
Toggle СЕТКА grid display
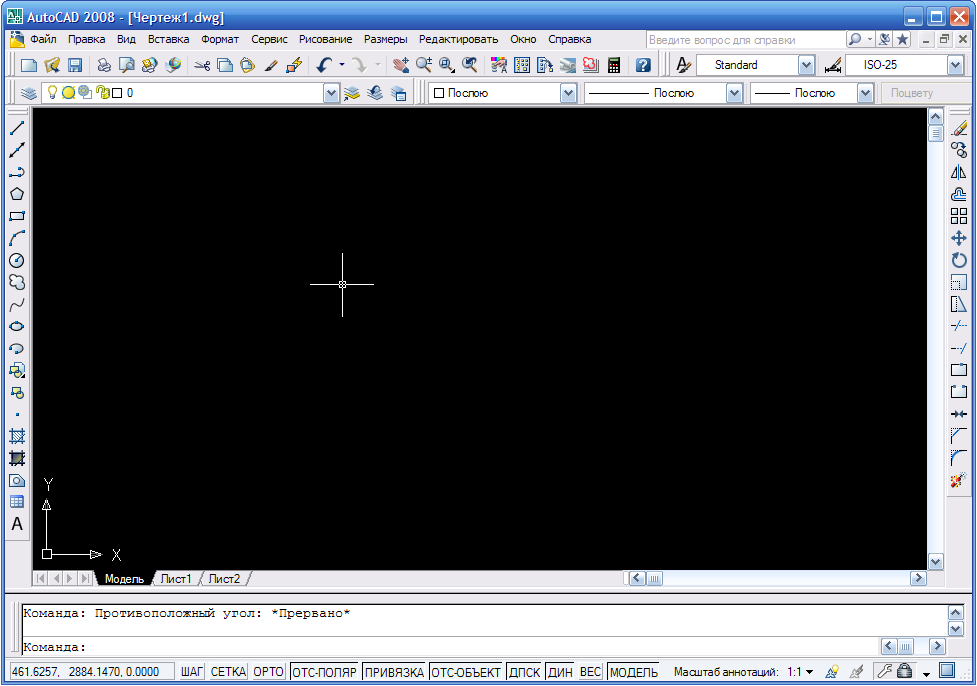pyautogui.click(x=228, y=672)
